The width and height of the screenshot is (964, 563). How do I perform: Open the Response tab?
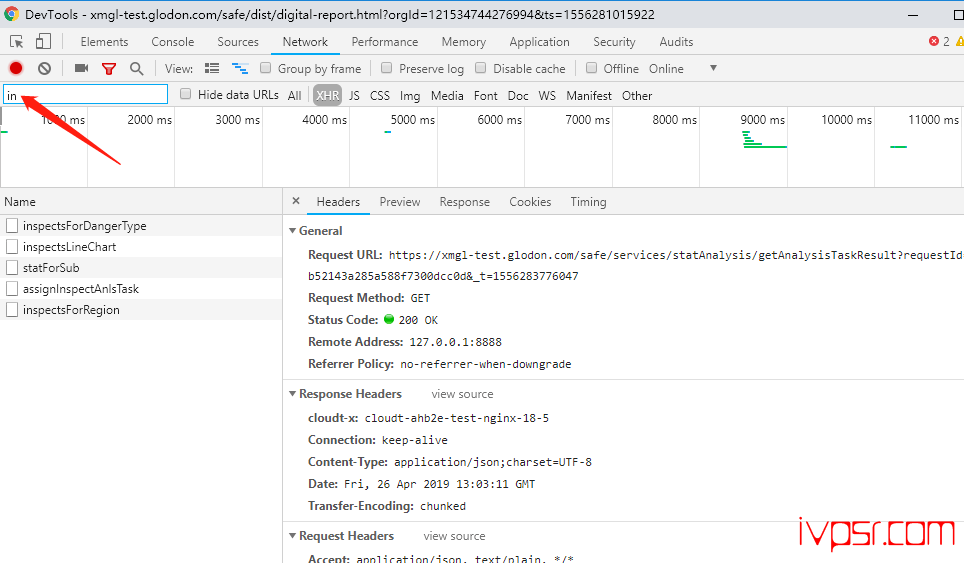pos(465,202)
